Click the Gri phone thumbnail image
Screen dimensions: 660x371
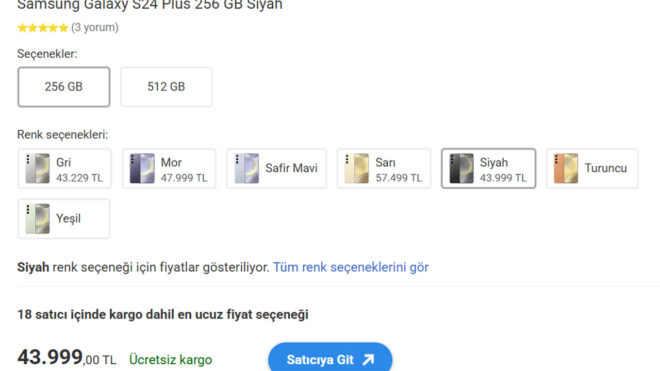[37, 168]
